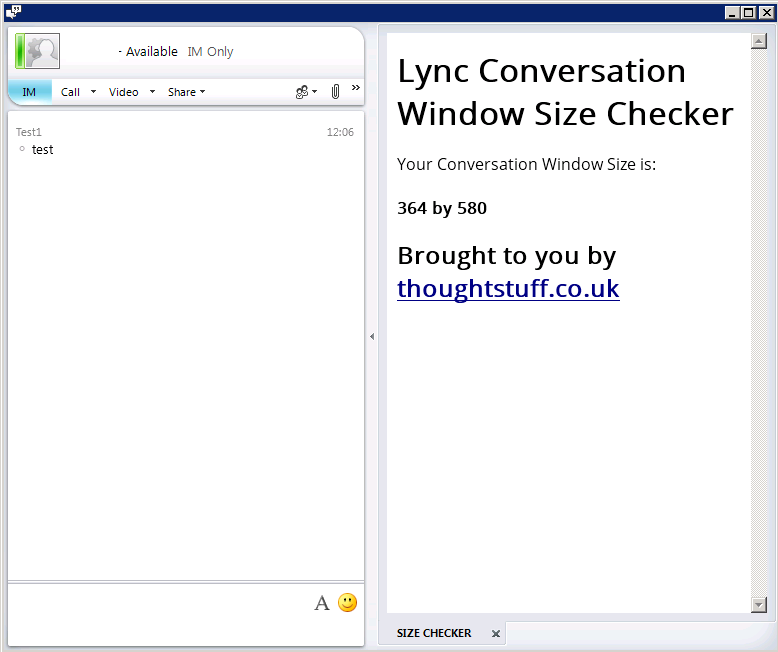This screenshot has width=778, height=652.
Task: Select the IM tab
Action: [x=29, y=92]
